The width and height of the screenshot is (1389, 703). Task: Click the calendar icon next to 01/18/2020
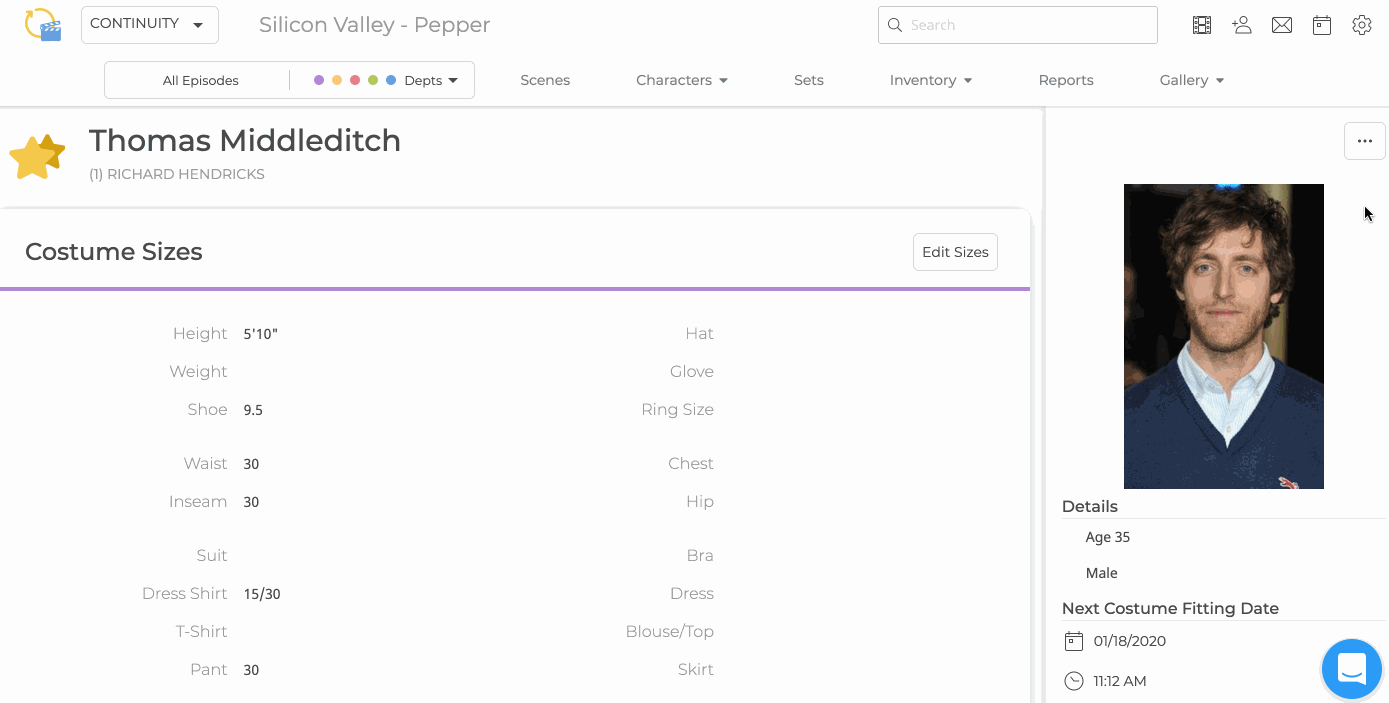pyautogui.click(x=1073, y=641)
